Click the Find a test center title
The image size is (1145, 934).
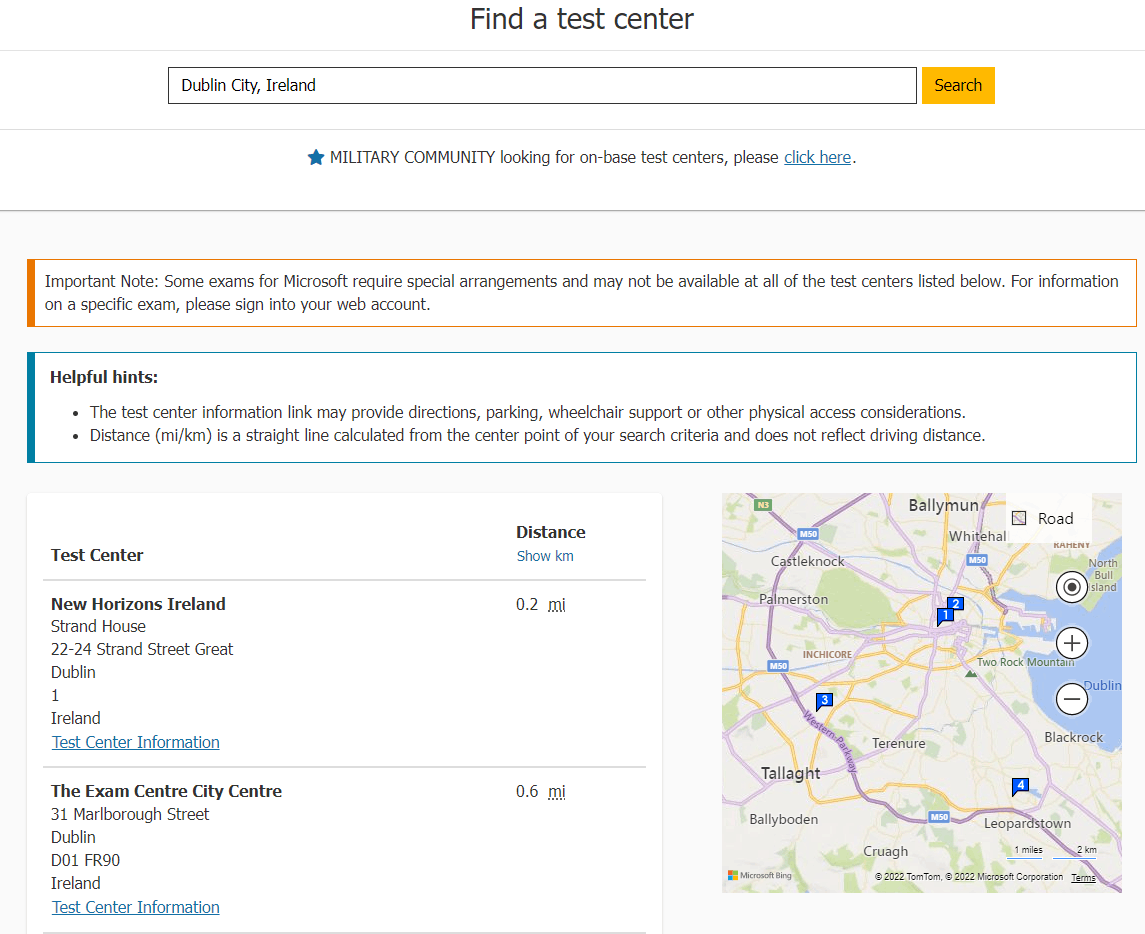click(581, 19)
